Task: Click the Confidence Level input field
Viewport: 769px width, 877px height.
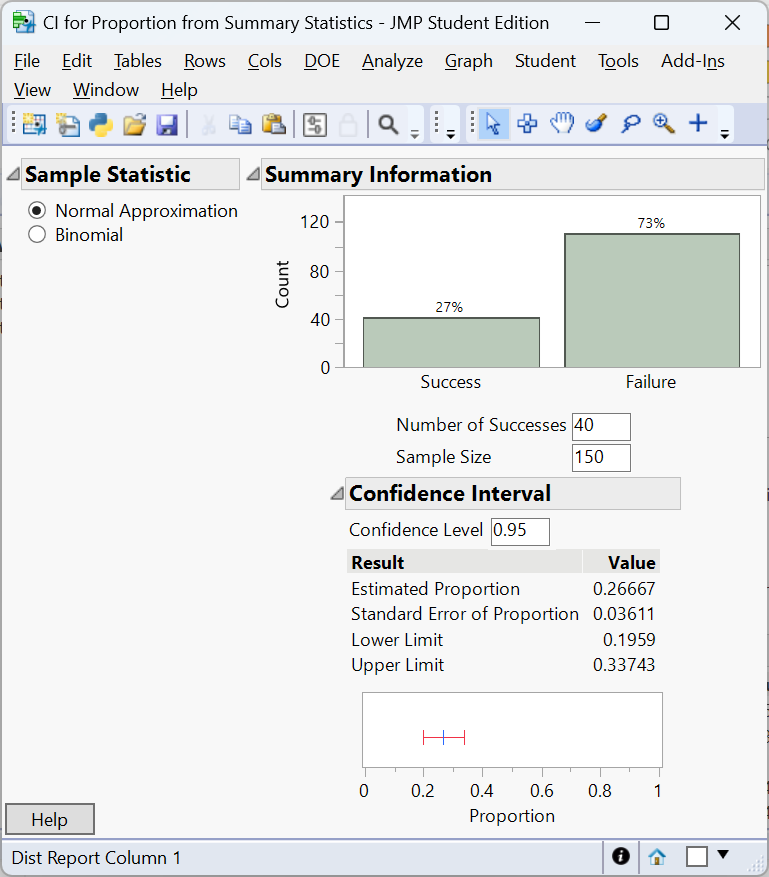Action: click(519, 531)
